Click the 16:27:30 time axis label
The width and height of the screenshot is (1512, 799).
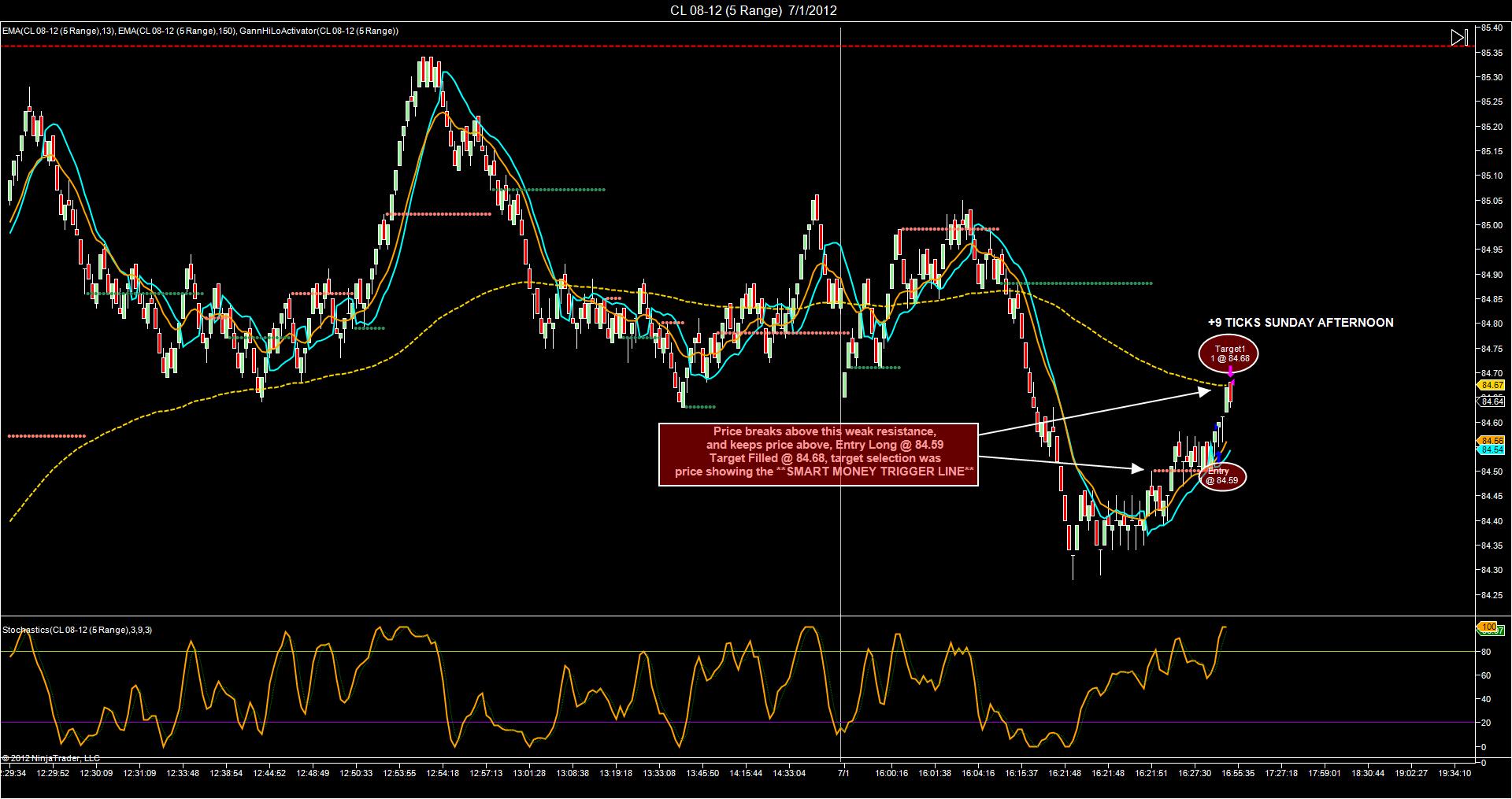(x=1195, y=773)
